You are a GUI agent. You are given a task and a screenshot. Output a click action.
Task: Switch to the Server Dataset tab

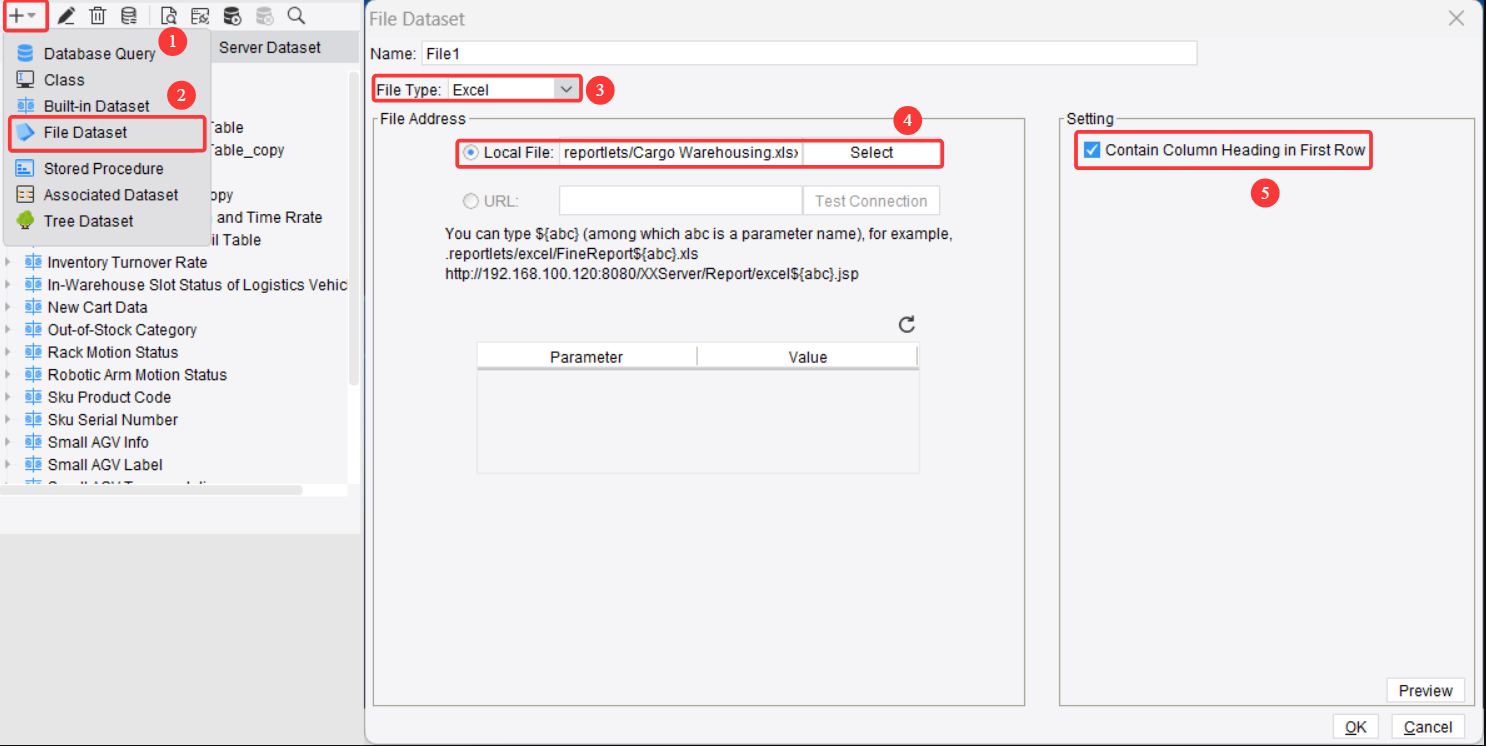point(270,47)
